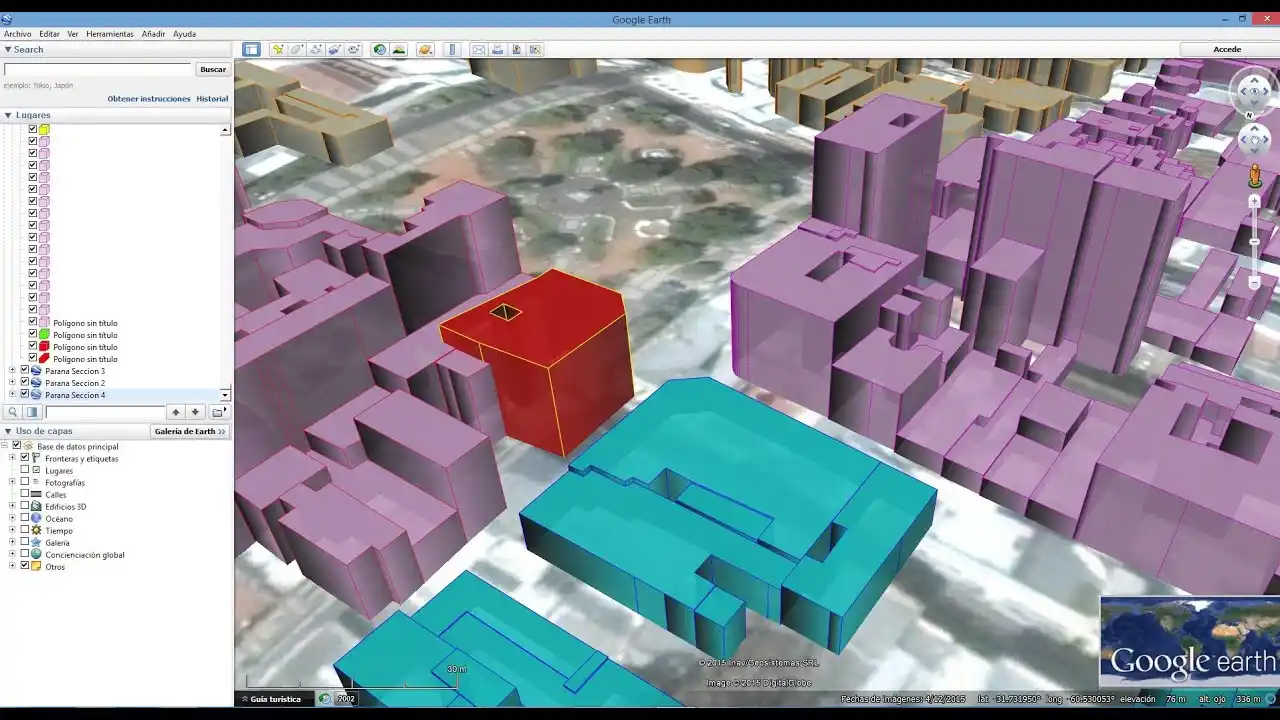Click the Add Path tool icon
The image size is (1280, 720).
point(315,49)
